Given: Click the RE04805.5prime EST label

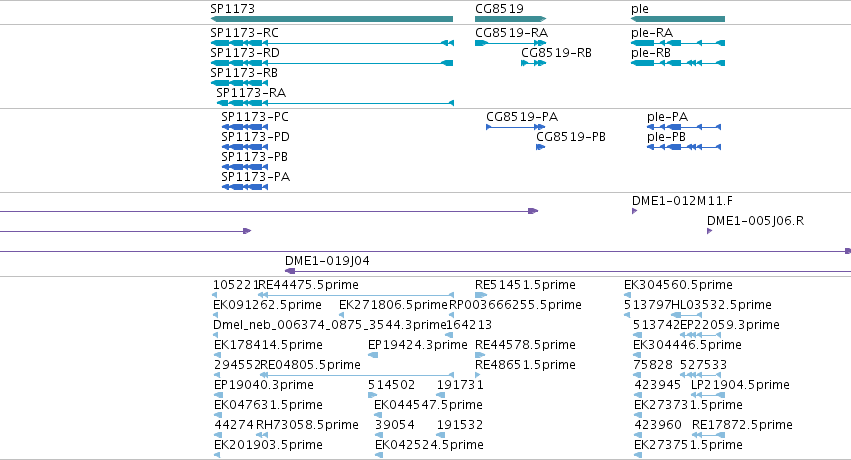Looking at the screenshot, I should [310, 365].
